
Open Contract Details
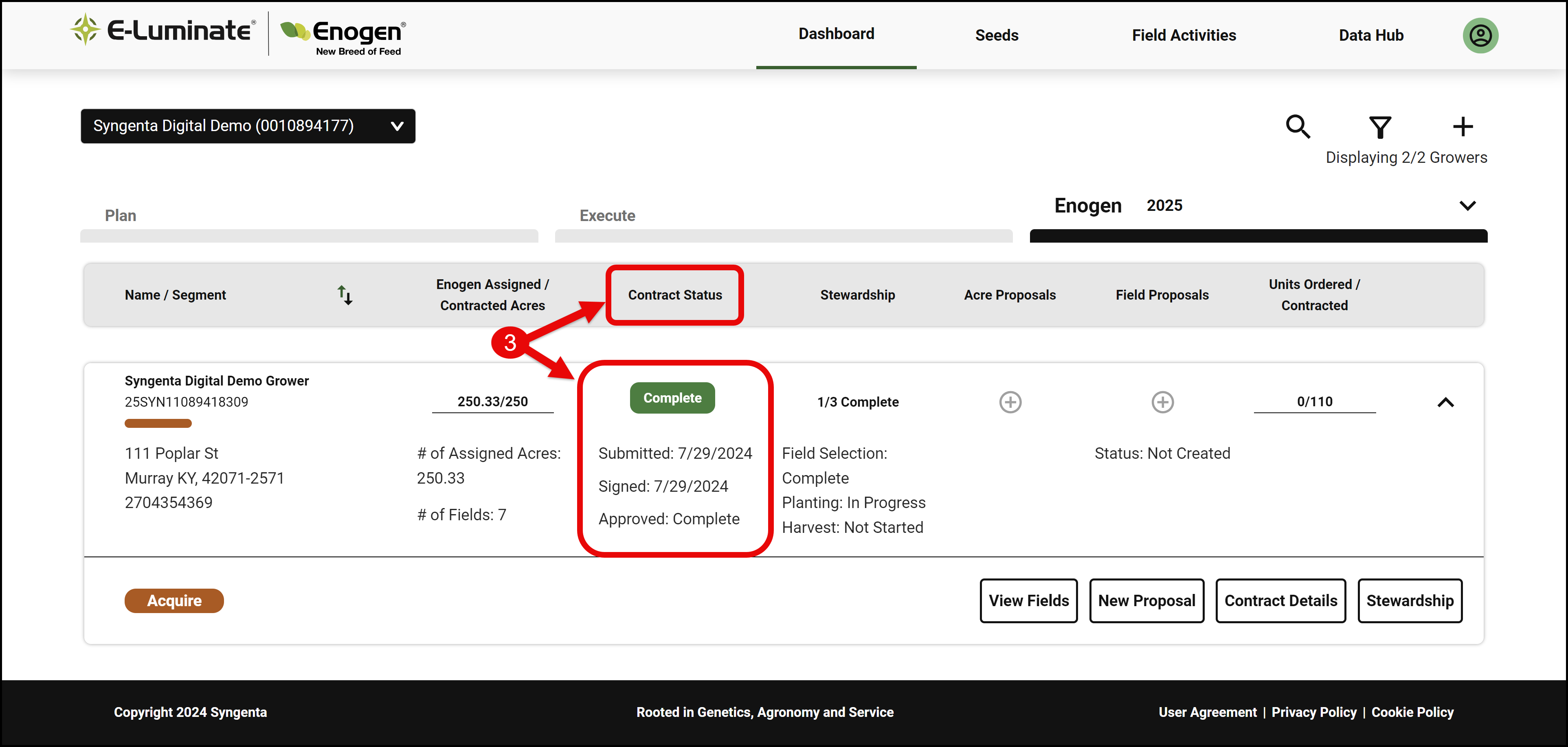tap(1281, 600)
